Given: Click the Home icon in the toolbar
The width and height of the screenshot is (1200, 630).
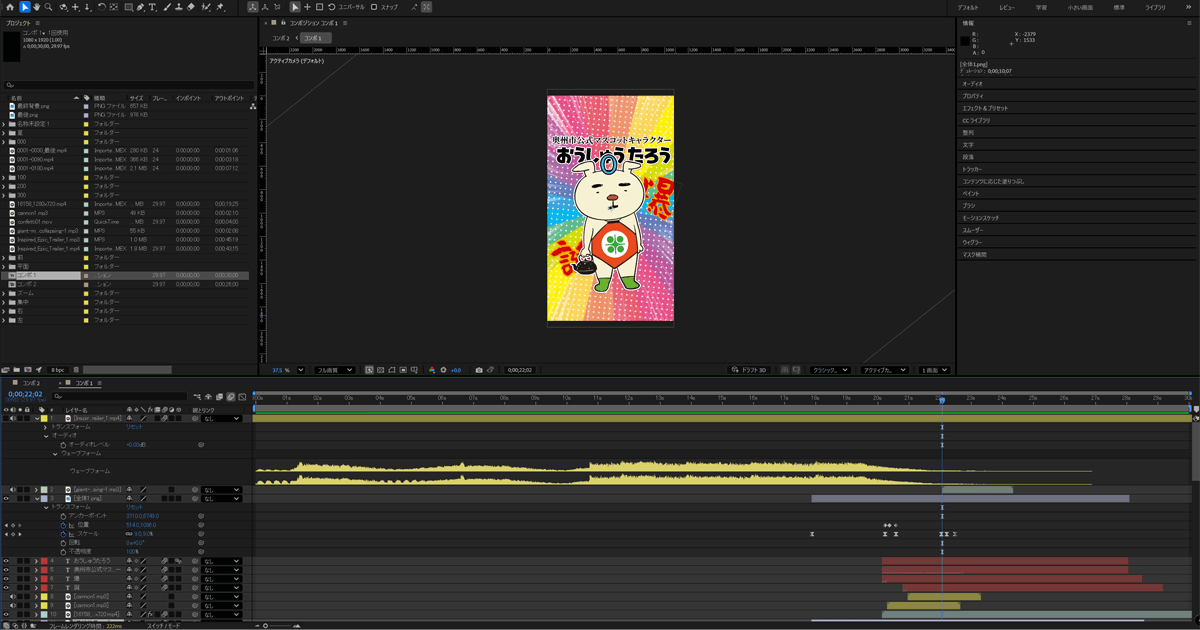Looking at the screenshot, I should tap(9, 7).
